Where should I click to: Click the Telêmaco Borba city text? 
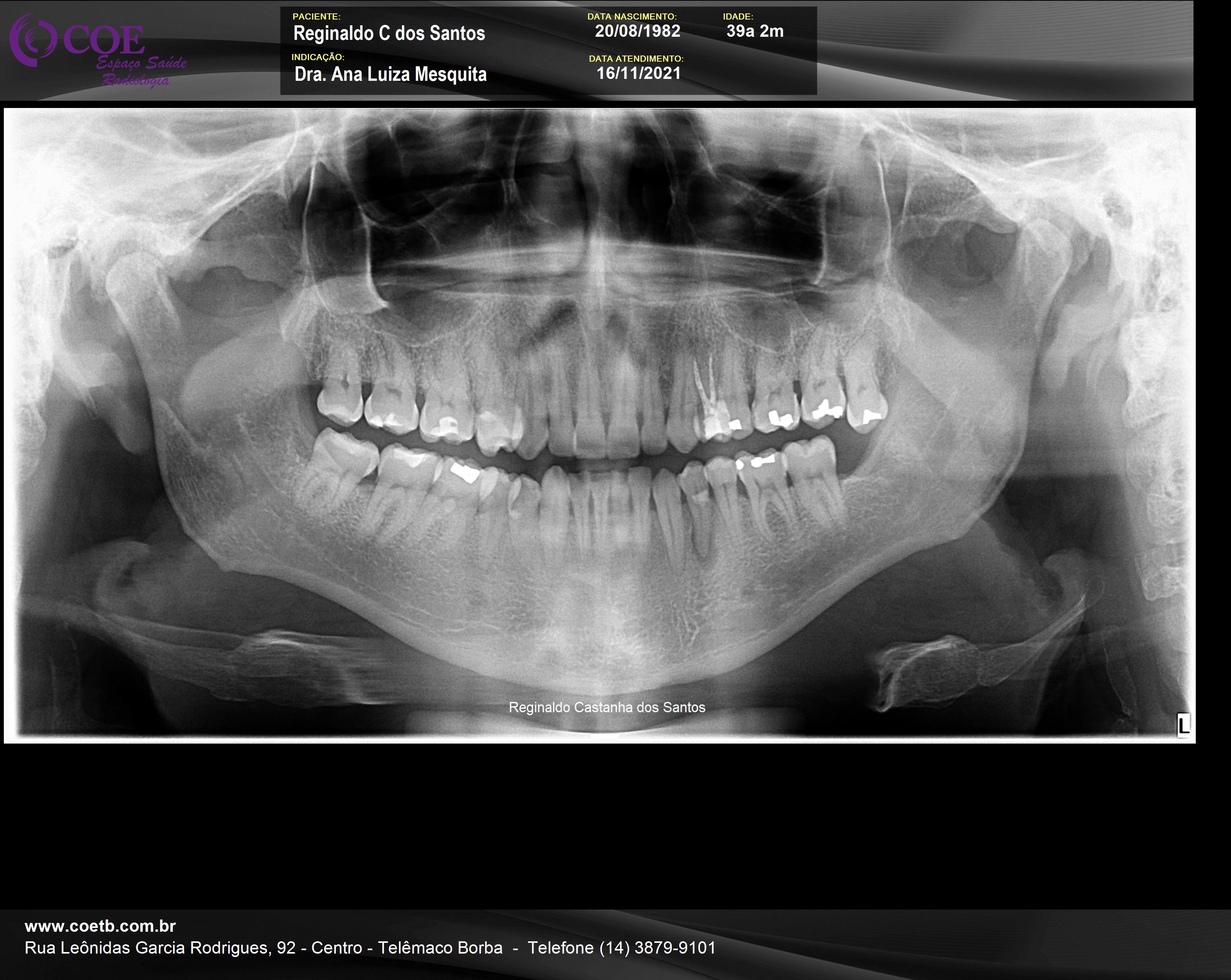click(440, 948)
